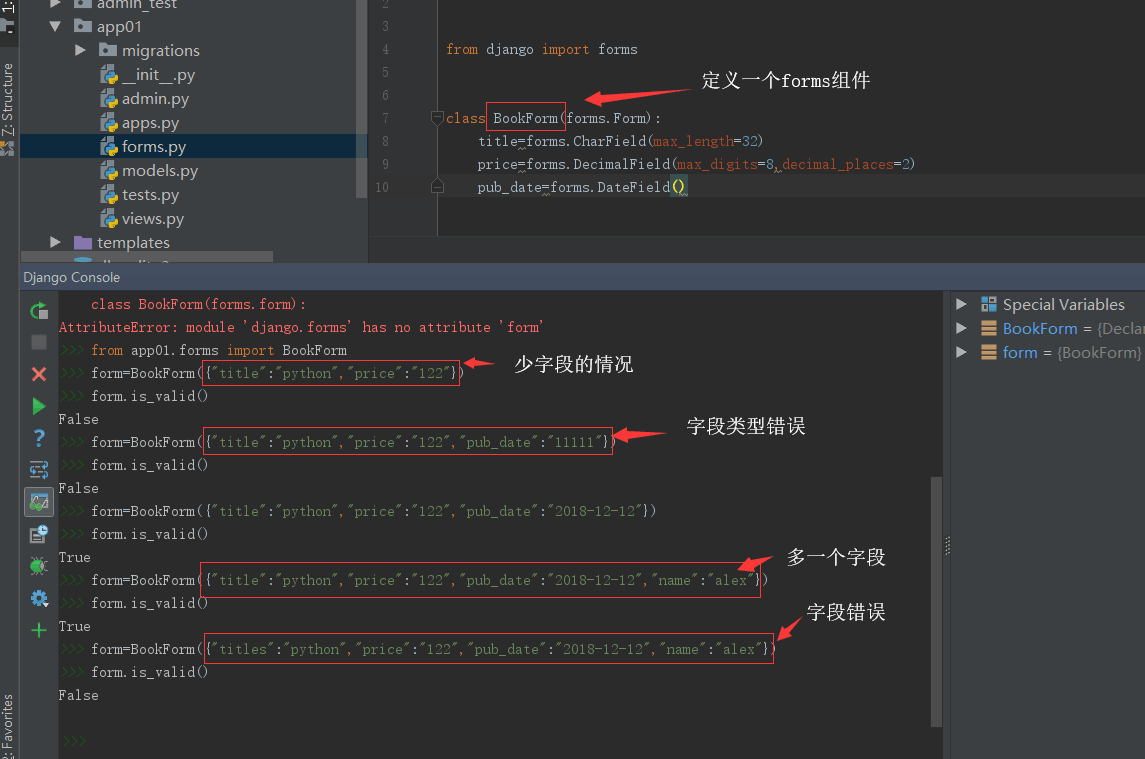Execute current command with the green play icon
Image resolution: width=1145 pixels, height=759 pixels.
(x=38, y=406)
